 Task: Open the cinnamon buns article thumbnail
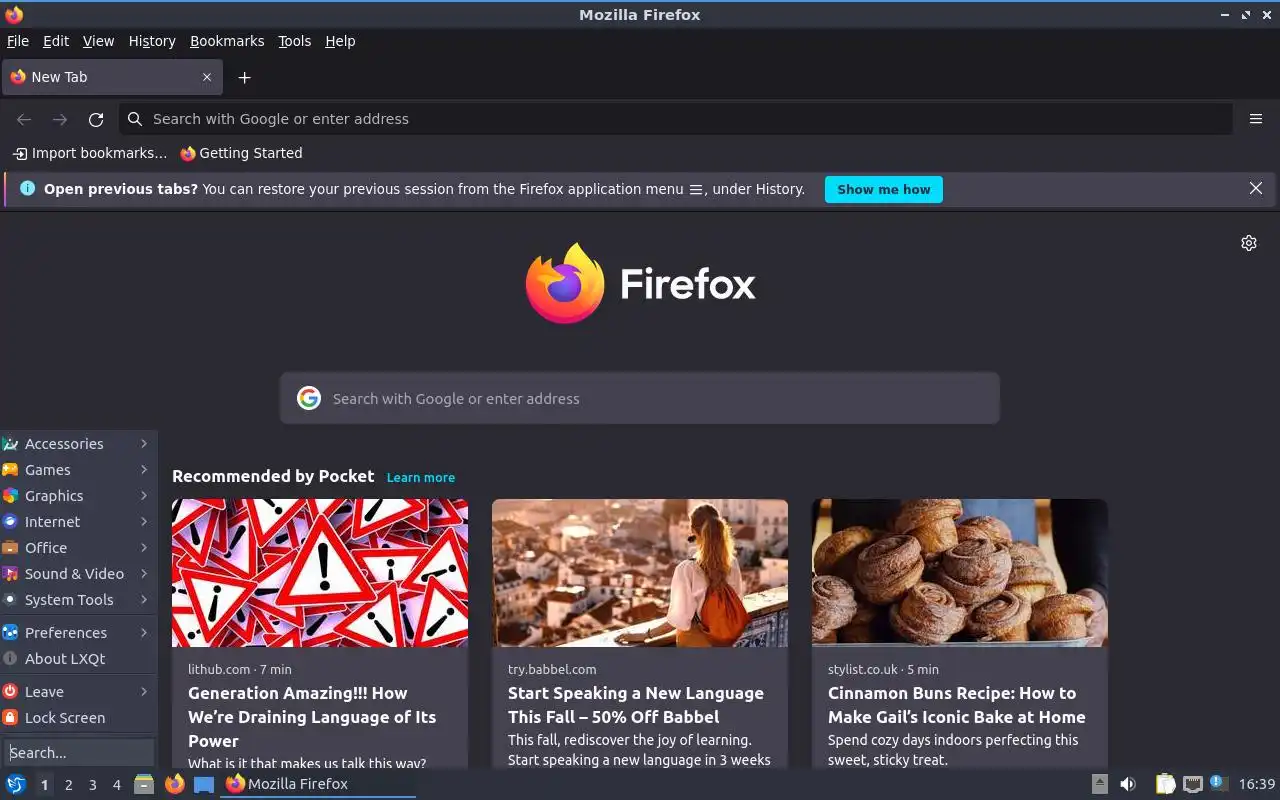(960, 573)
